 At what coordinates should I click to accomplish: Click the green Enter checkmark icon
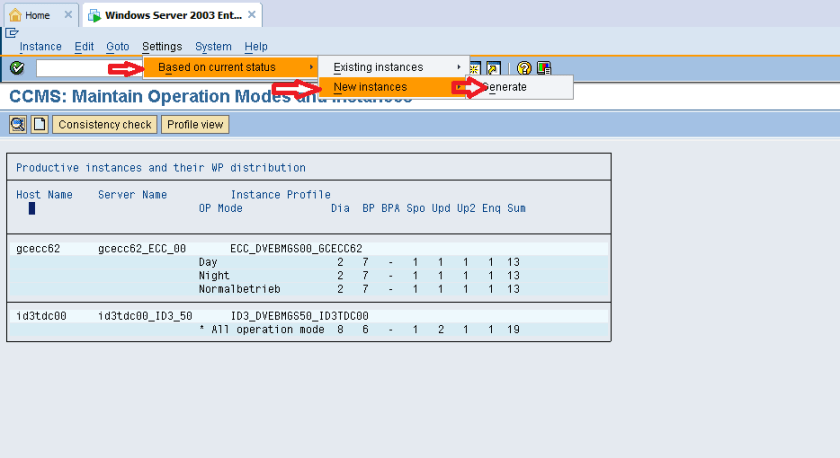pyautogui.click(x=17, y=68)
